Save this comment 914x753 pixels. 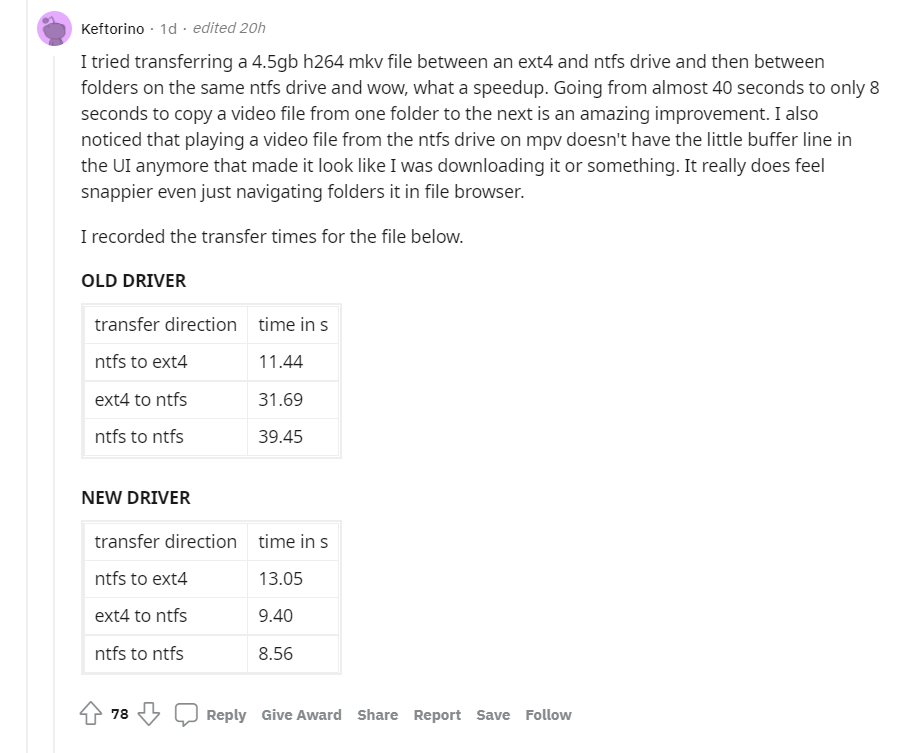pyautogui.click(x=493, y=715)
